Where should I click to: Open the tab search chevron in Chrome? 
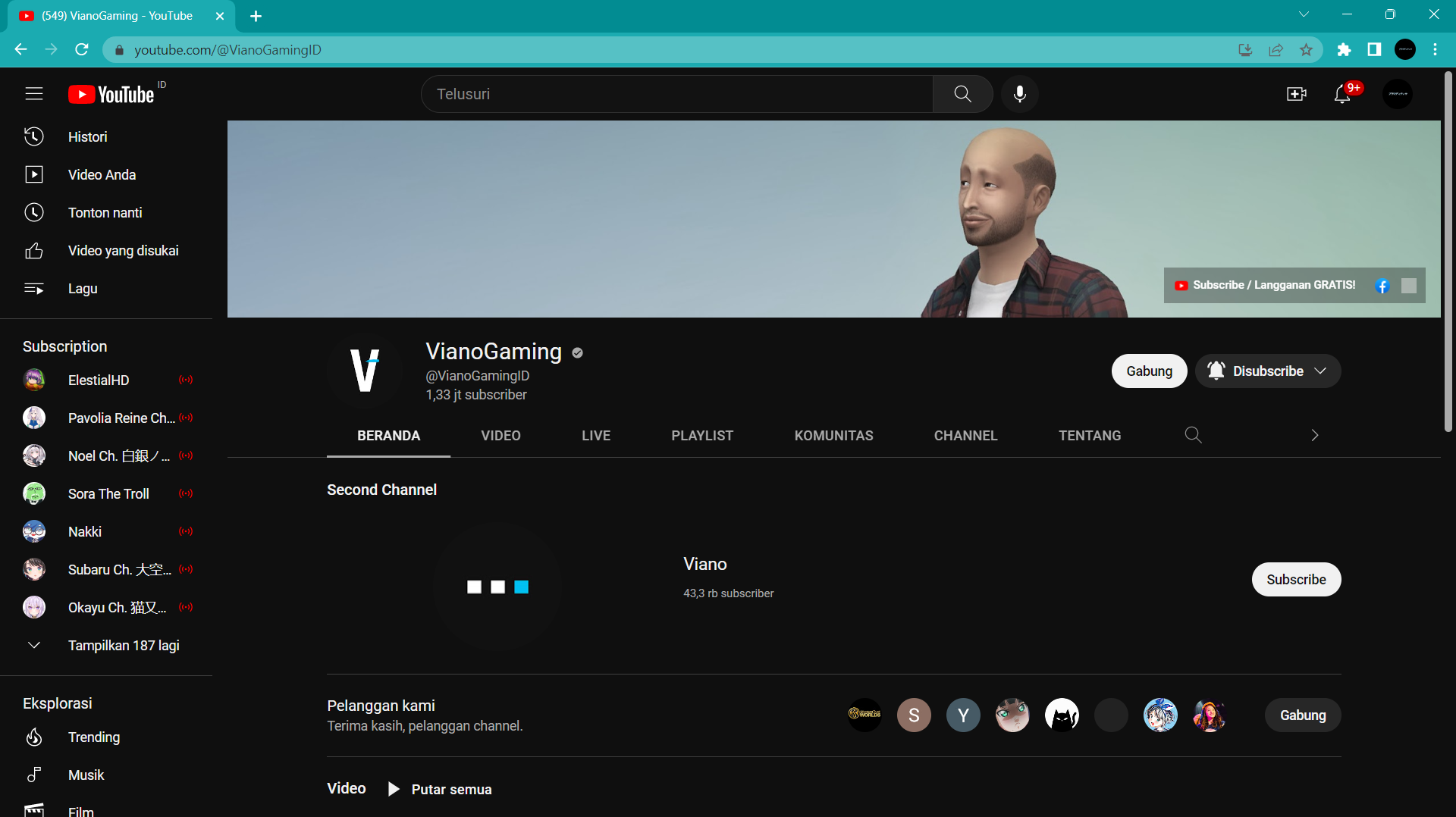tap(1304, 14)
